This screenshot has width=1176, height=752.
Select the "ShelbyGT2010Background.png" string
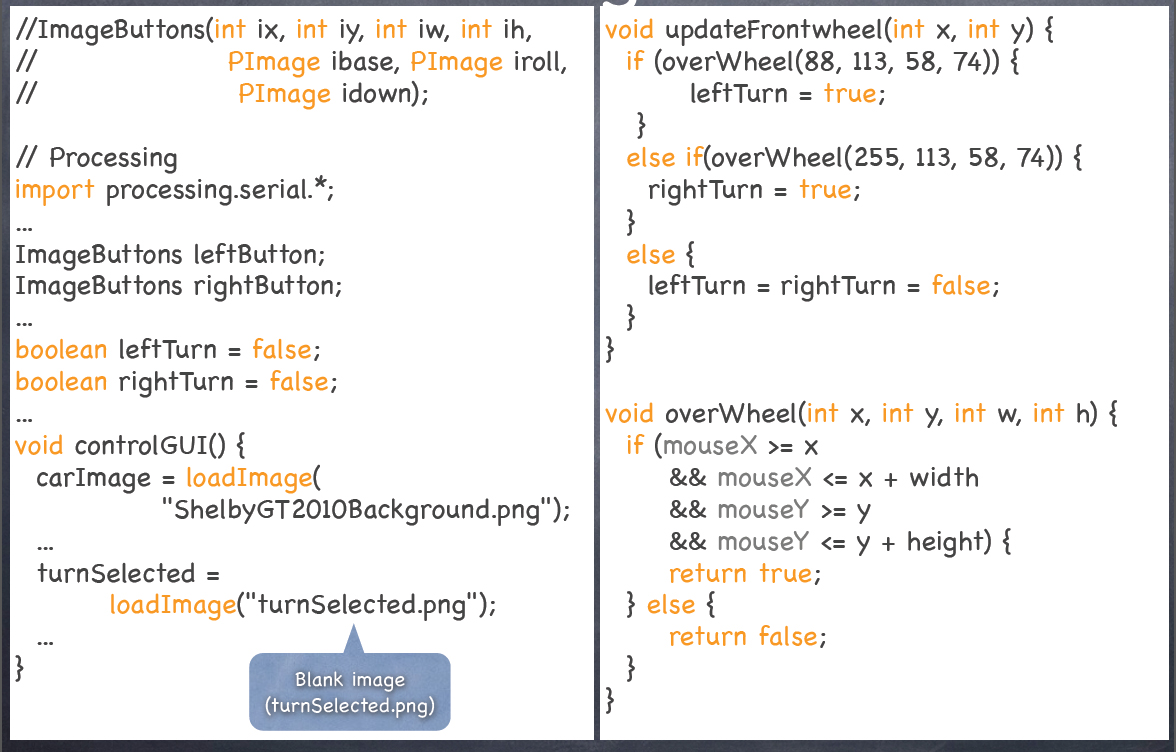coord(357,511)
